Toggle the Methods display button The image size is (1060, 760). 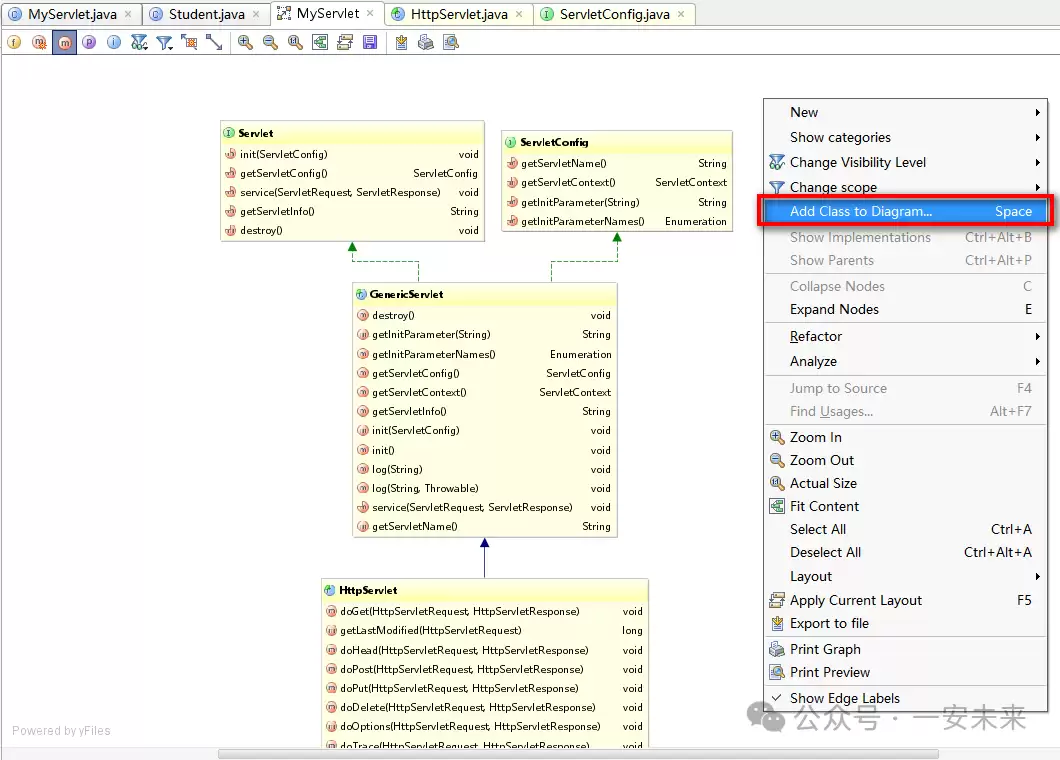(64, 42)
